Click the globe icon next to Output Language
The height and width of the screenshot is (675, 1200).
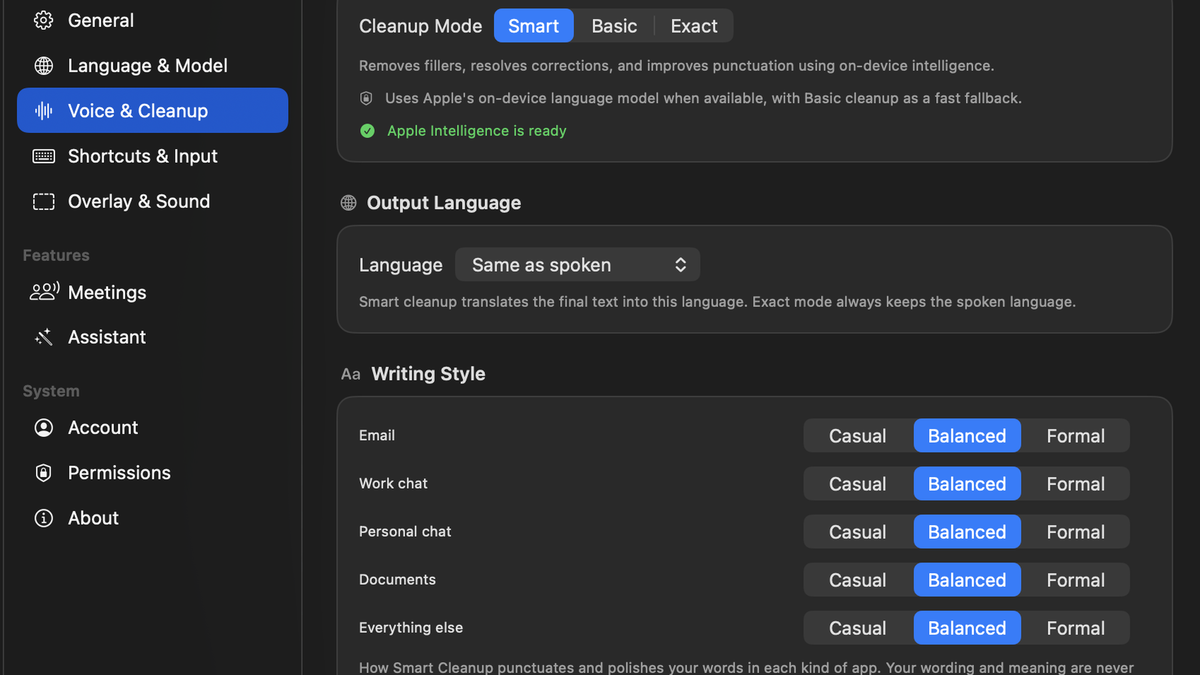point(348,203)
